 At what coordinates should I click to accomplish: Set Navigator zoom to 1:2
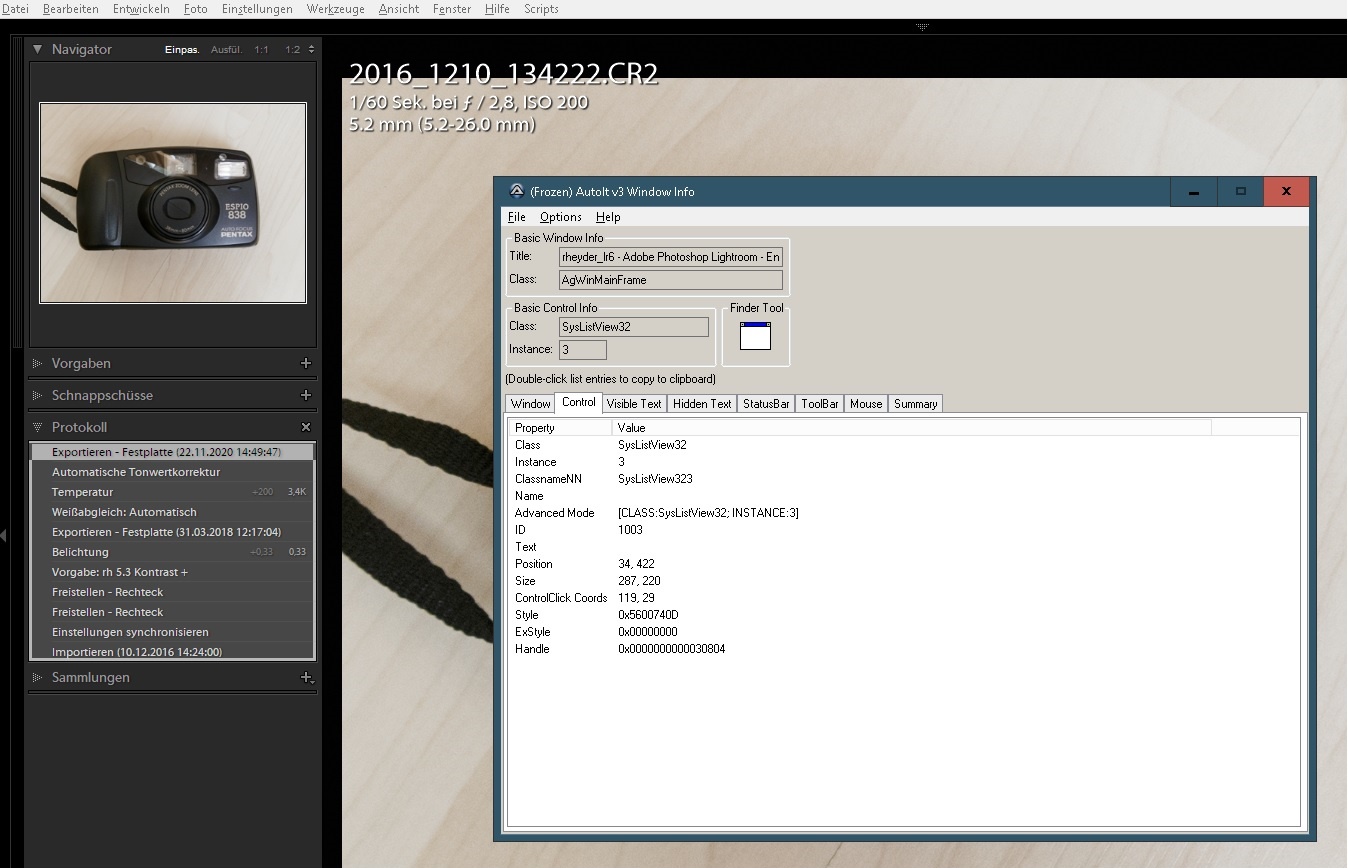point(292,49)
